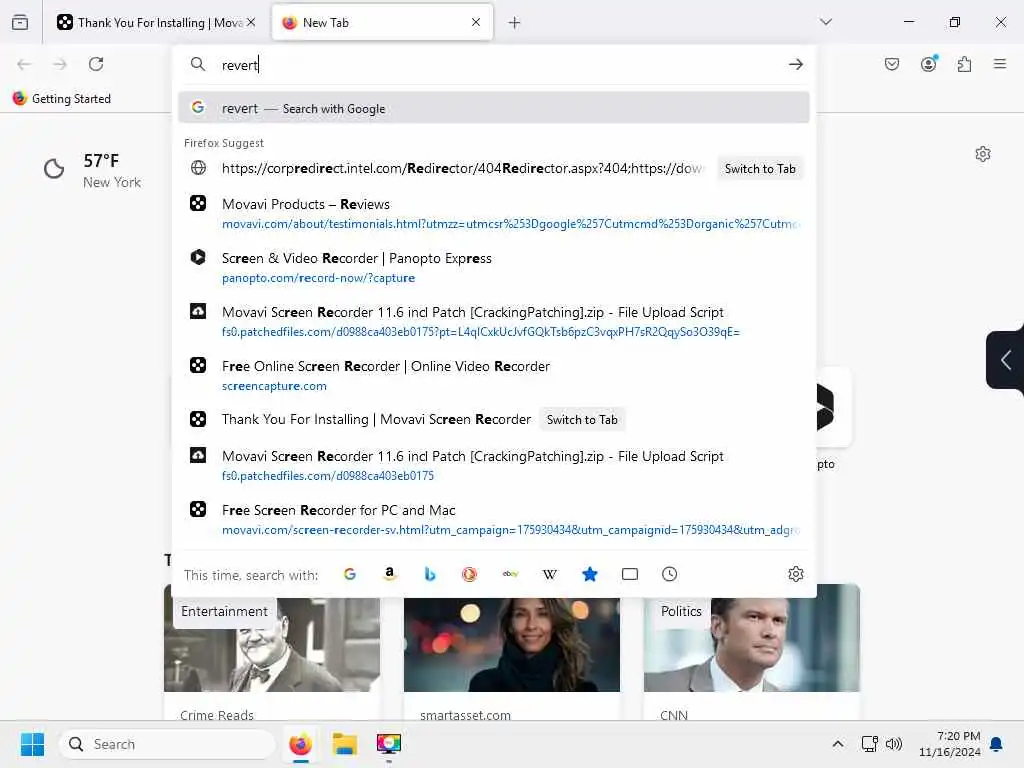This screenshot has height=768, width=1024.
Task: Click Switch to Tab for Intel redirector
Action: point(760,168)
